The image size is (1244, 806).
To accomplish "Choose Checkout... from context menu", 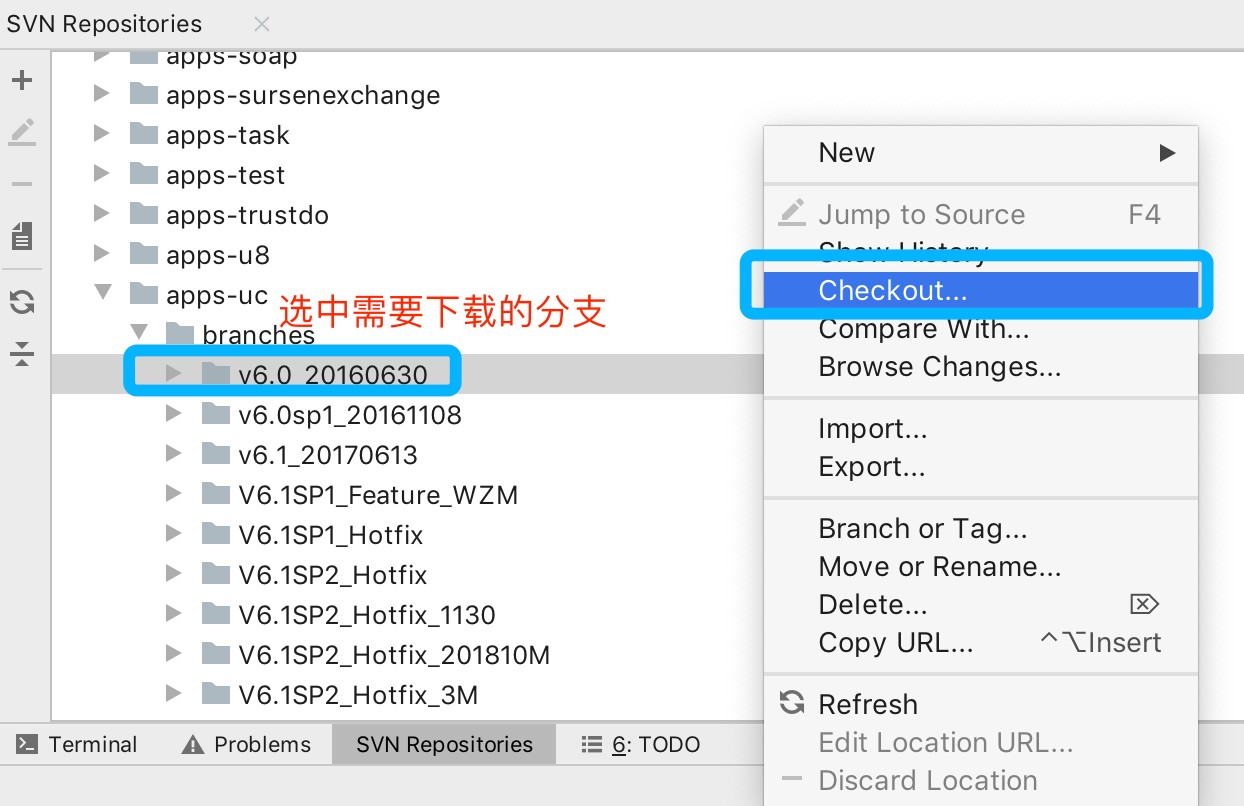I will click(x=892, y=290).
